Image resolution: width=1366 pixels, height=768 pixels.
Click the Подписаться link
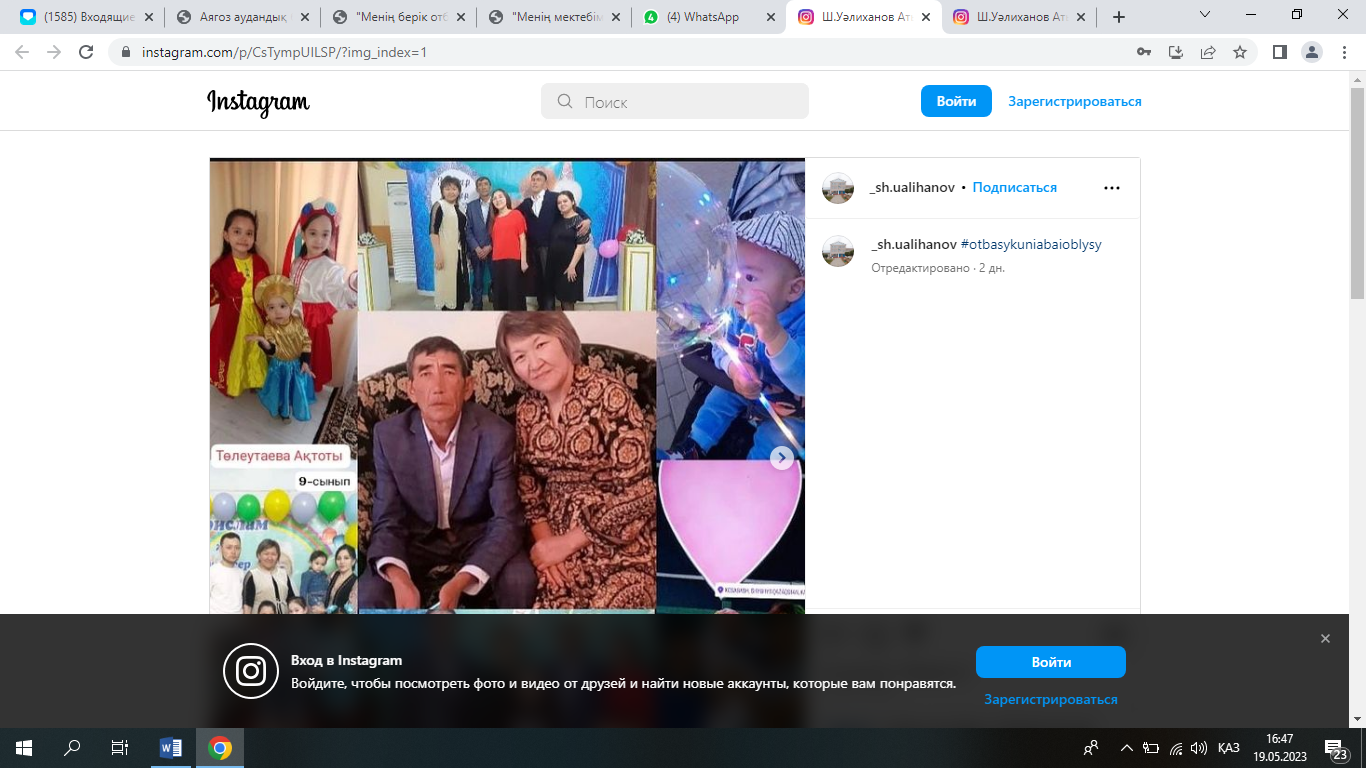coord(1014,188)
